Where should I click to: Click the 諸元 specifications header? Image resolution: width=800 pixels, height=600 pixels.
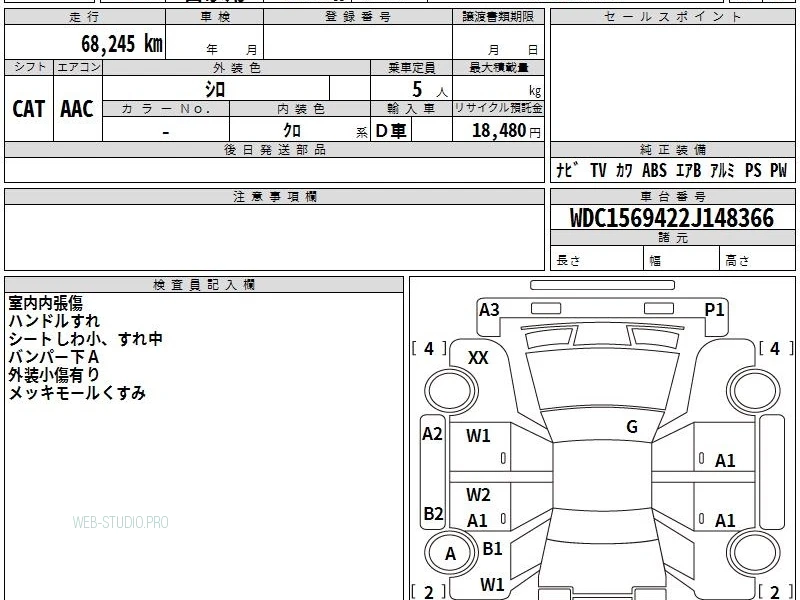(x=672, y=238)
